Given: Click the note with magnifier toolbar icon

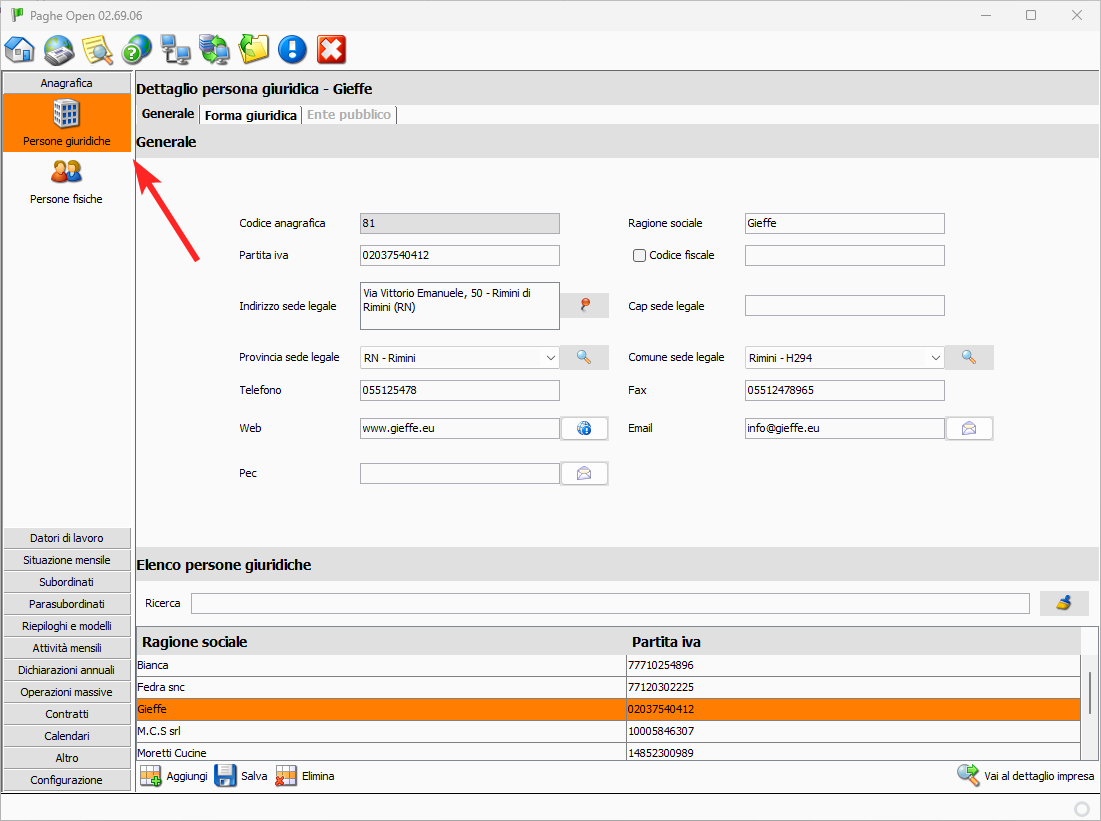Looking at the screenshot, I should (x=97, y=49).
